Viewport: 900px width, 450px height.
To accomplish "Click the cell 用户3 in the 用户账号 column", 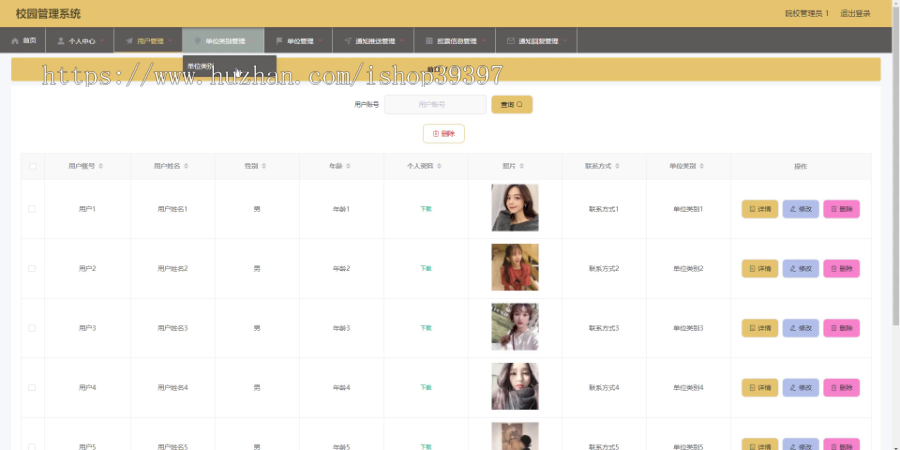I will click(87, 328).
